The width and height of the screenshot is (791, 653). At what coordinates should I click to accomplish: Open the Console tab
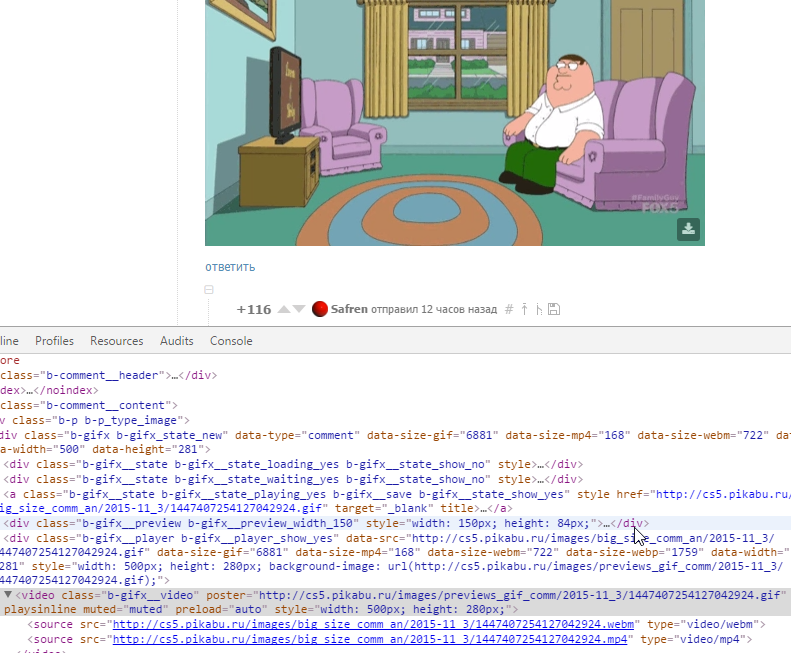point(231,341)
